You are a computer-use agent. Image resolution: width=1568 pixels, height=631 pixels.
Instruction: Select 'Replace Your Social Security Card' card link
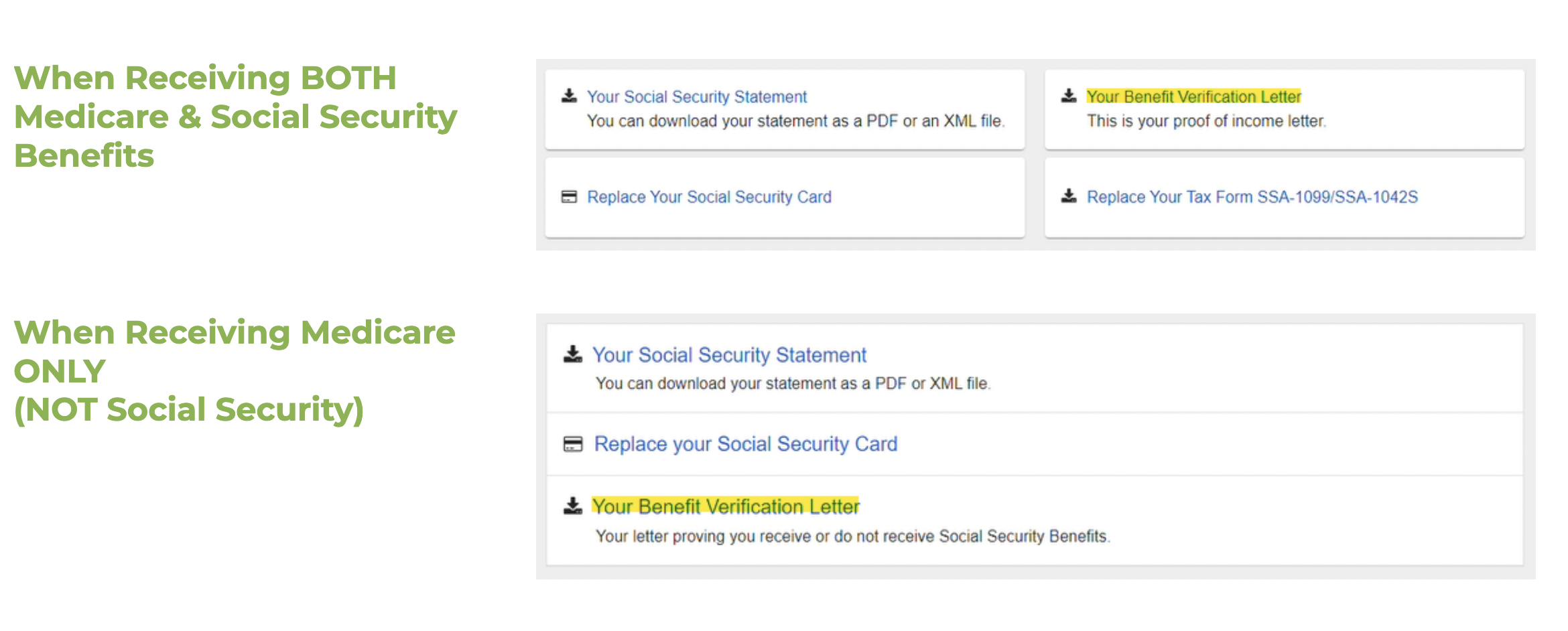(x=709, y=197)
